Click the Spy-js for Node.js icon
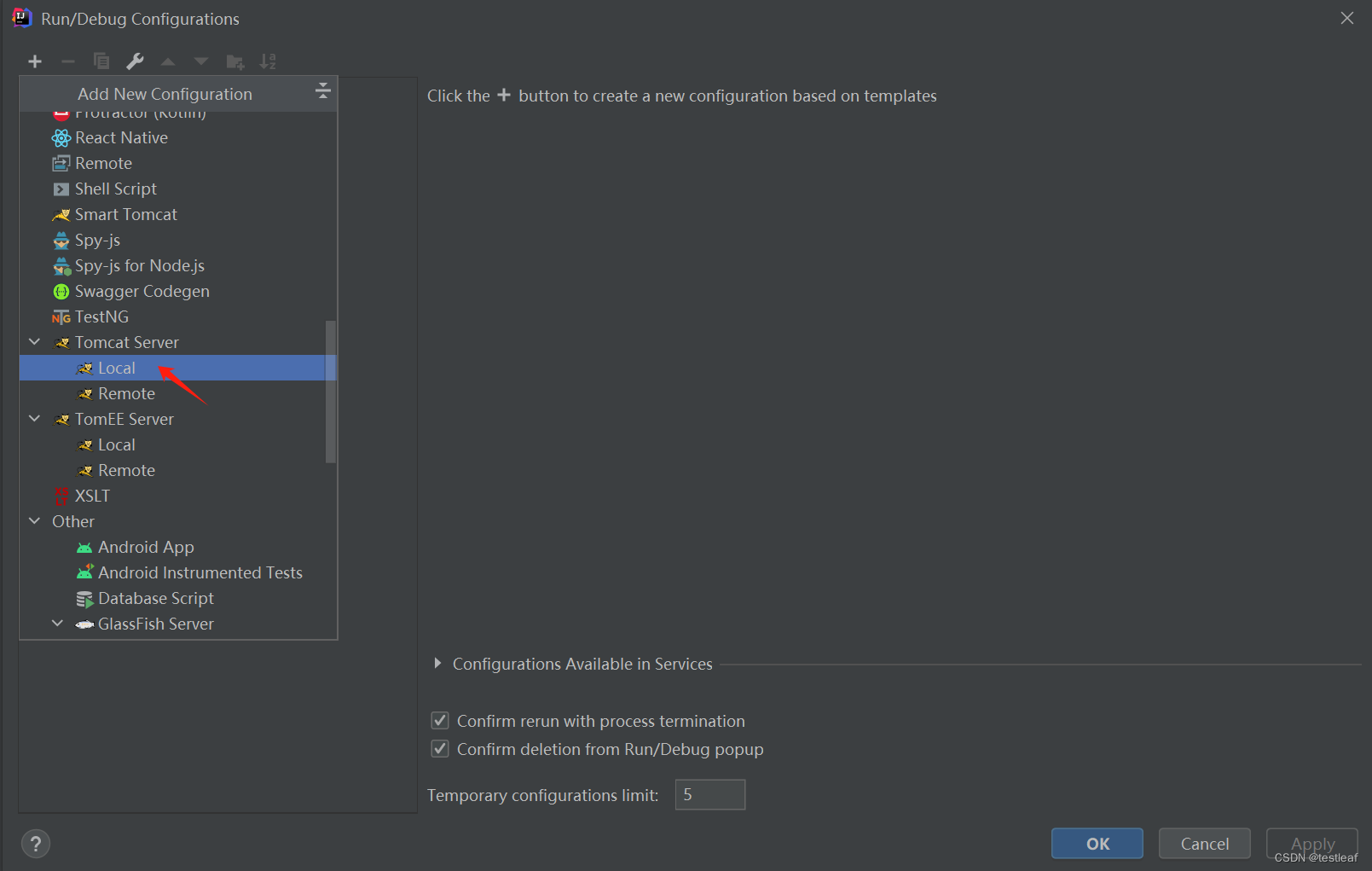The height and width of the screenshot is (871, 1372). click(x=61, y=266)
